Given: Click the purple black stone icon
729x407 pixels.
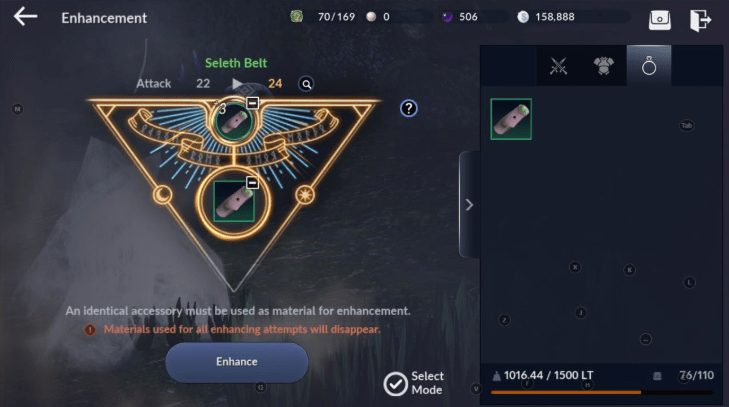Looking at the screenshot, I should pyautogui.click(x=447, y=17).
